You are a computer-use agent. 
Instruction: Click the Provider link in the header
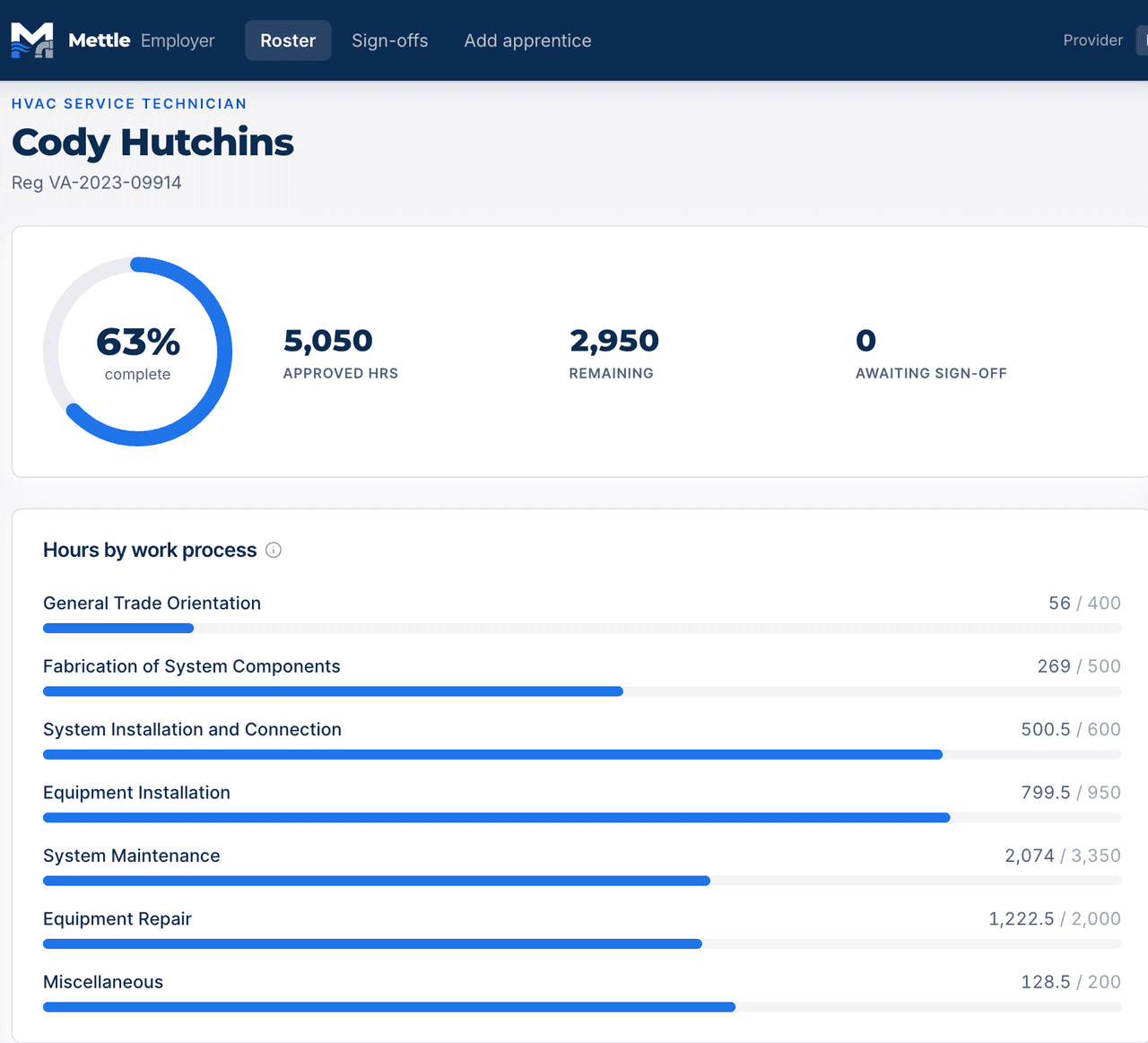[x=1092, y=40]
